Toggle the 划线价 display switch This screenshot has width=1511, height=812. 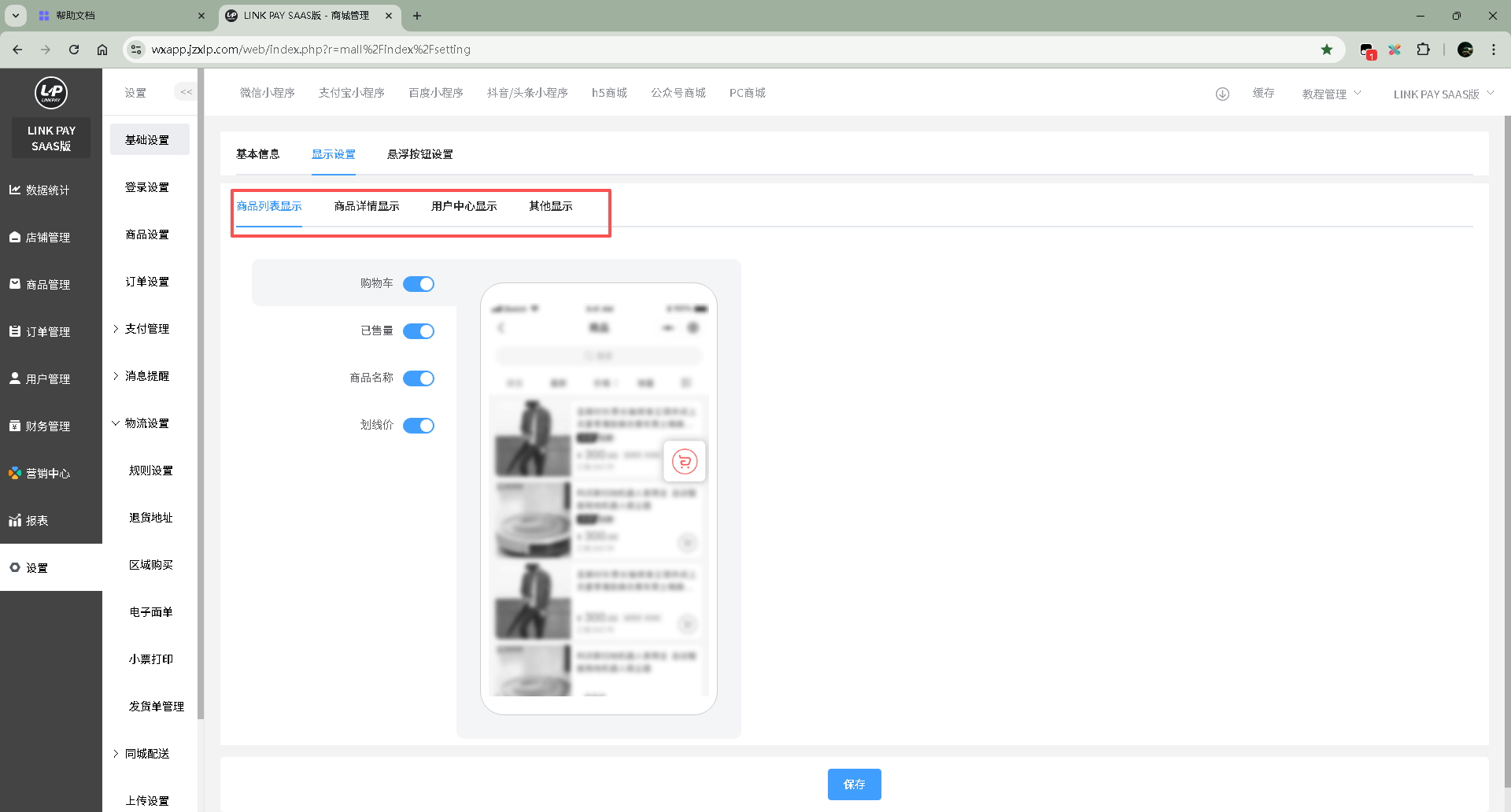coord(419,426)
